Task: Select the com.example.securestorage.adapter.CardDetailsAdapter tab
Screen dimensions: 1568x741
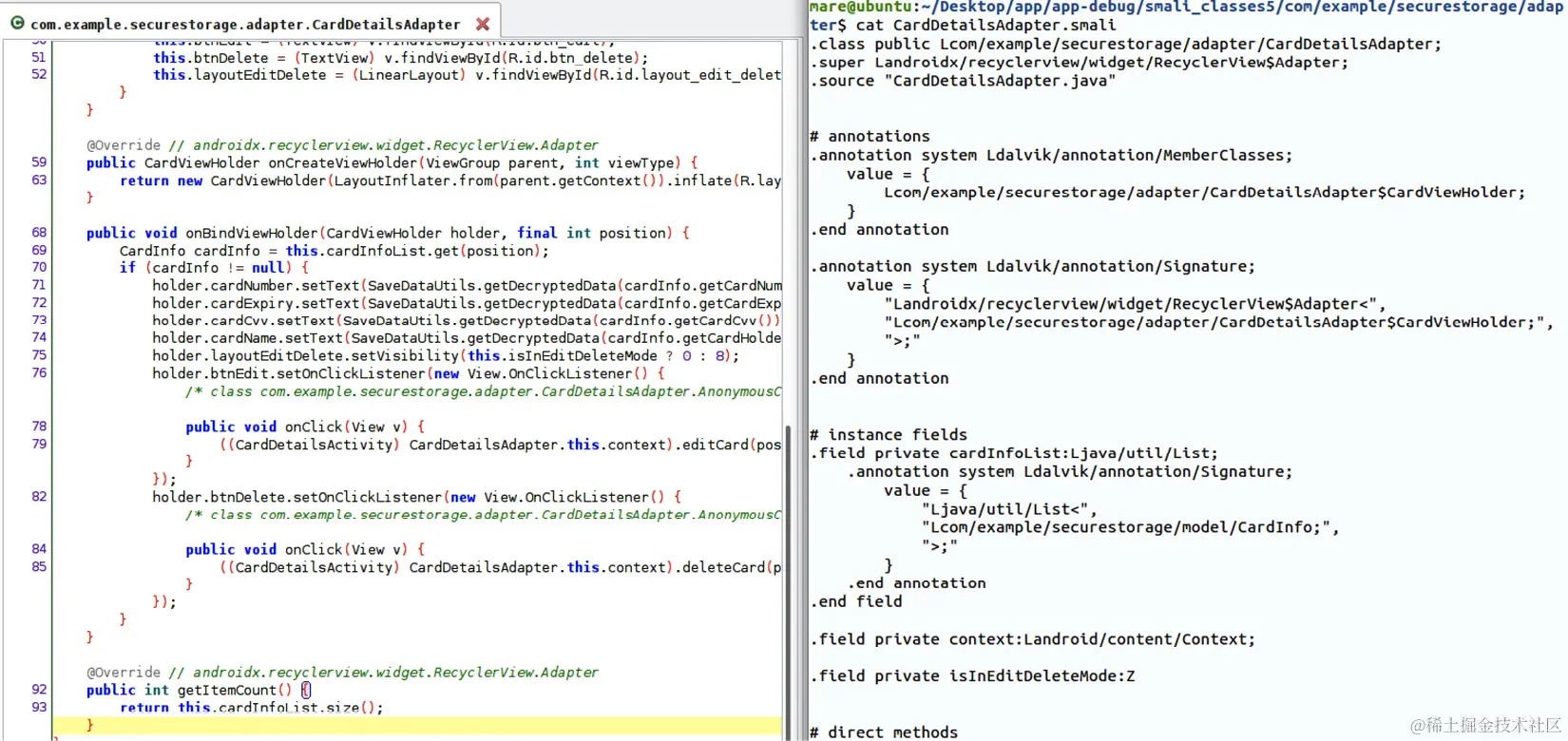Action: pos(245,24)
